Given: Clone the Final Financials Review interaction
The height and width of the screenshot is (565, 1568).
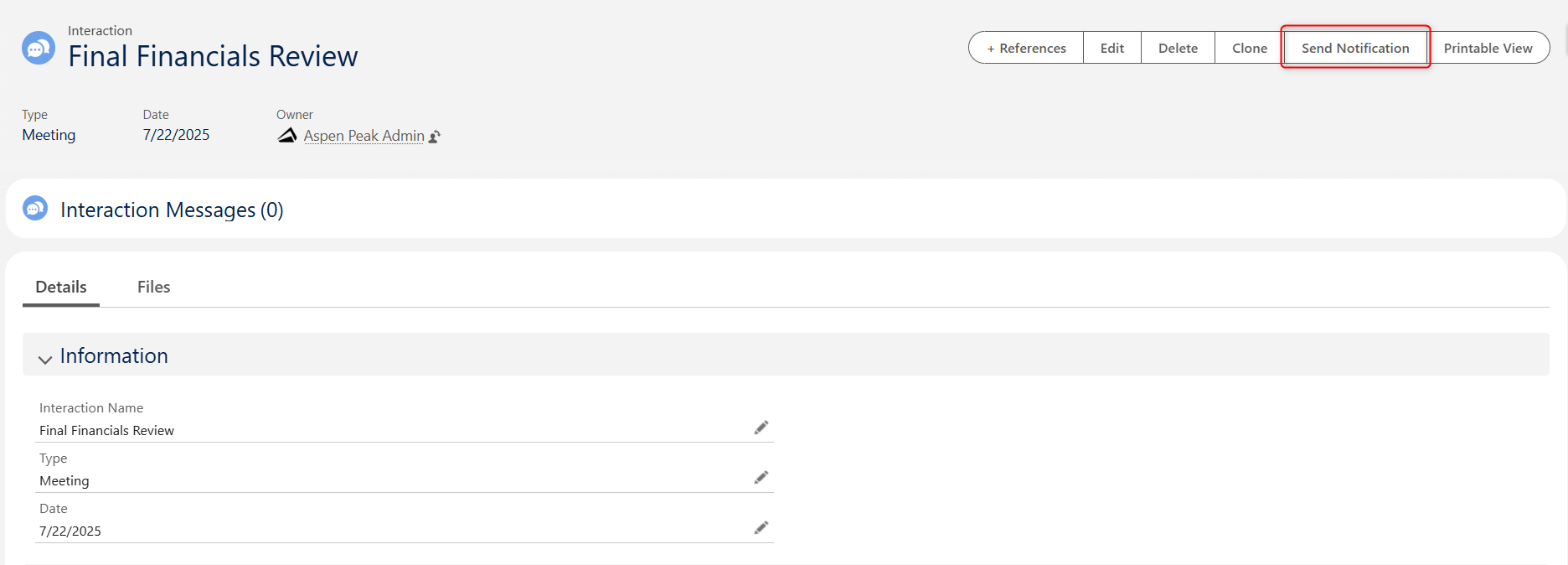Looking at the screenshot, I should point(1249,48).
